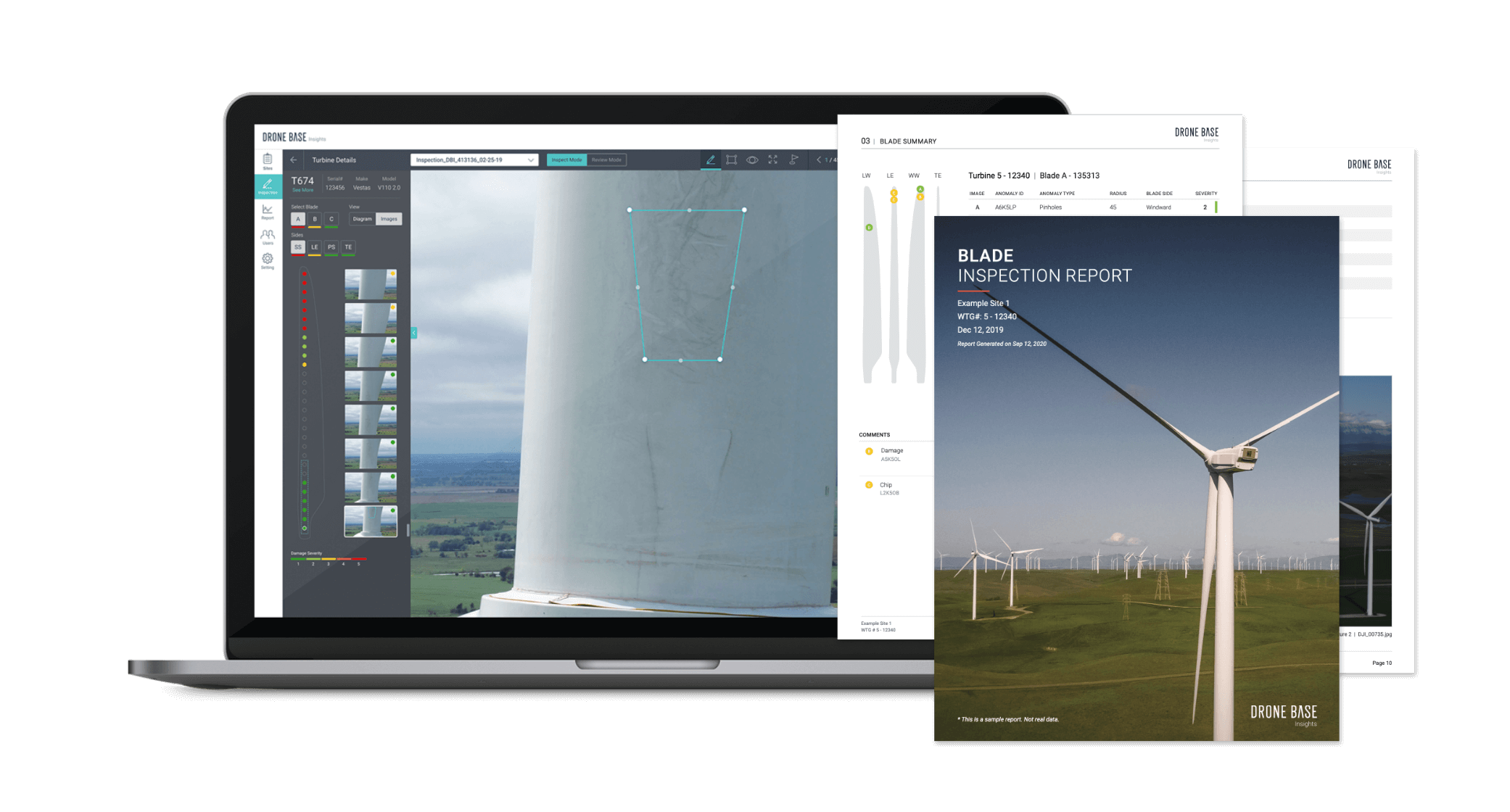The height and width of the screenshot is (812, 1510).
Task: Click the A6K5LP anomaly ID in report
Action: click(1005, 207)
